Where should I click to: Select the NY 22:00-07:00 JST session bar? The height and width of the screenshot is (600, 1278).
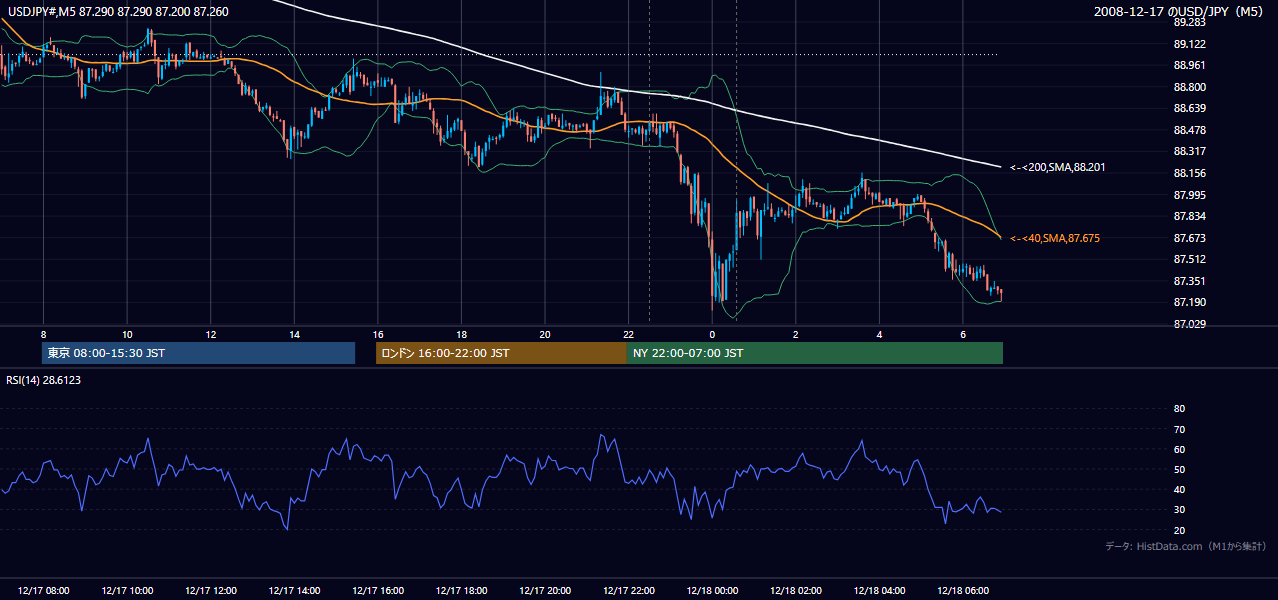coord(815,353)
